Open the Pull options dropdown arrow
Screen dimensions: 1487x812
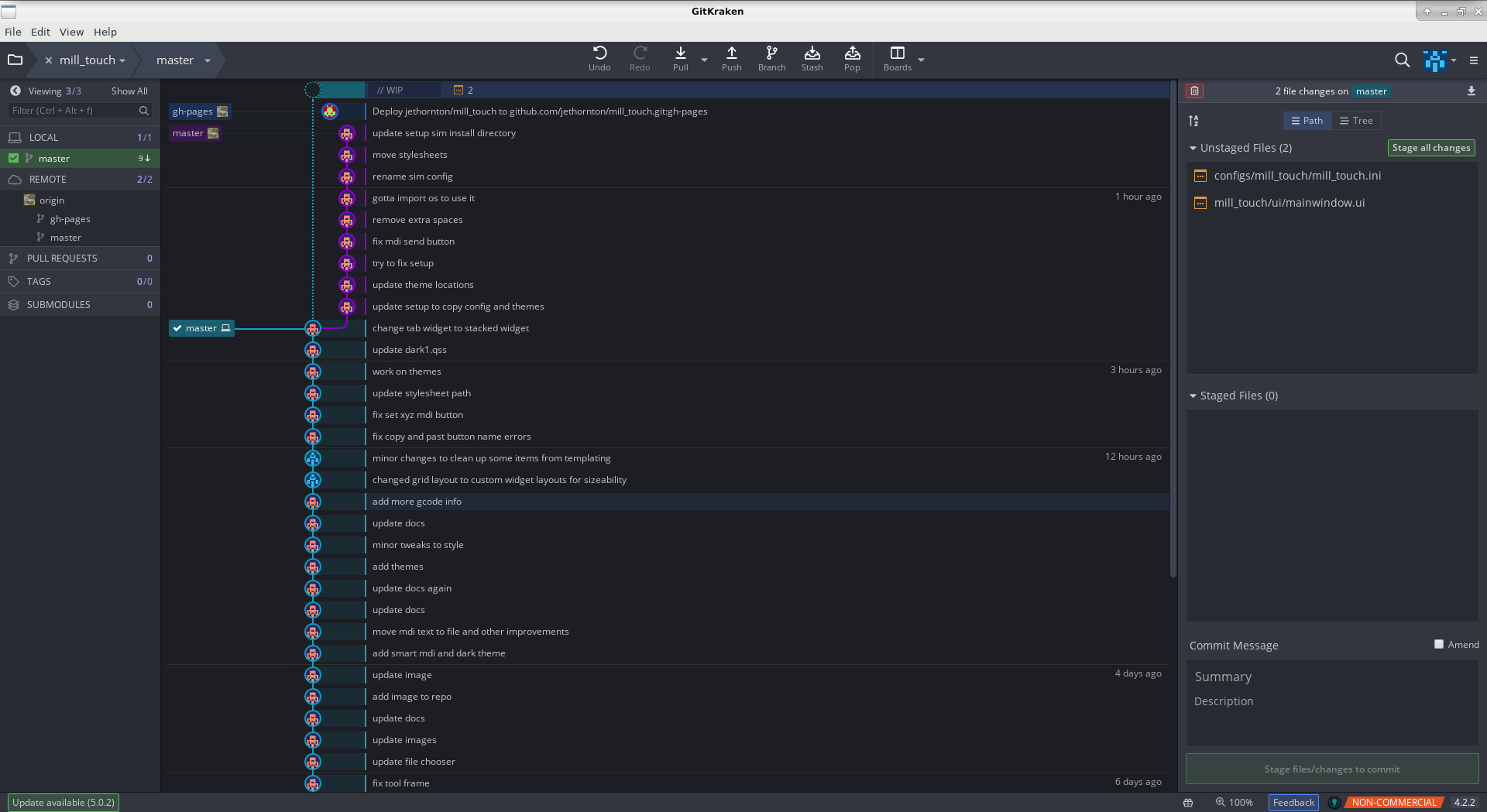tap(704, 60)
